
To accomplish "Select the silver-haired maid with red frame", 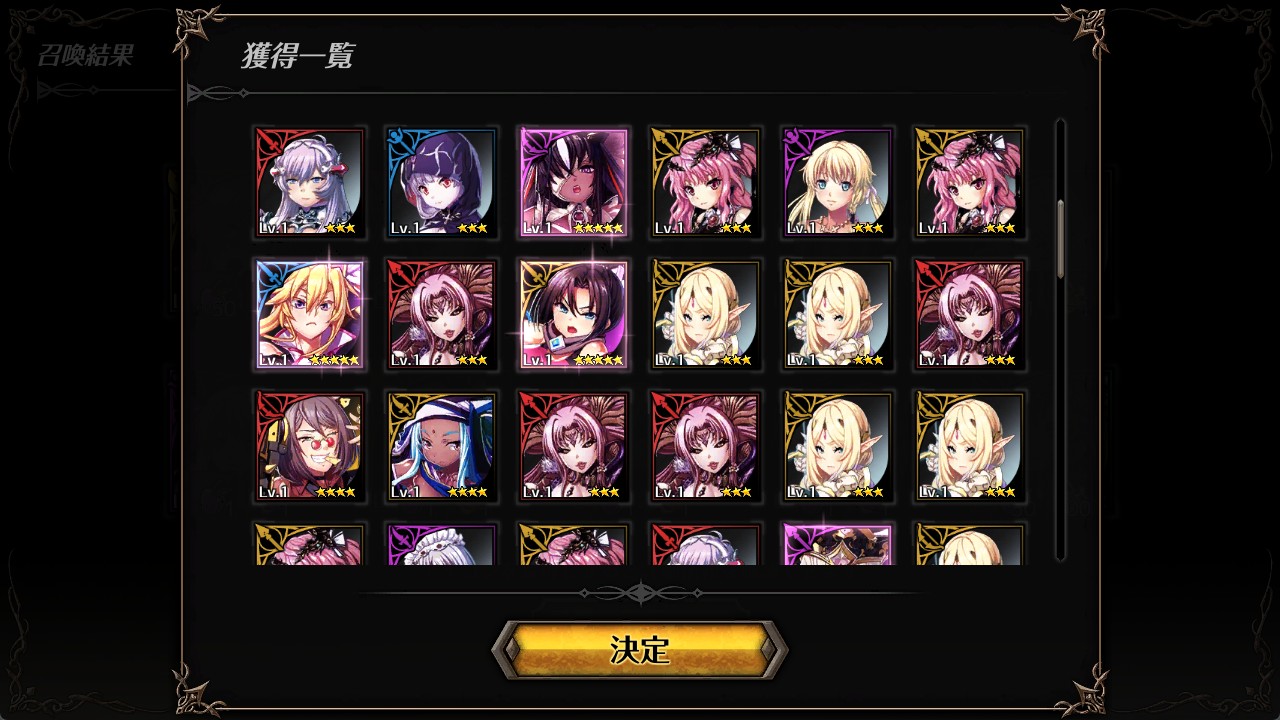I will (310, 182).
